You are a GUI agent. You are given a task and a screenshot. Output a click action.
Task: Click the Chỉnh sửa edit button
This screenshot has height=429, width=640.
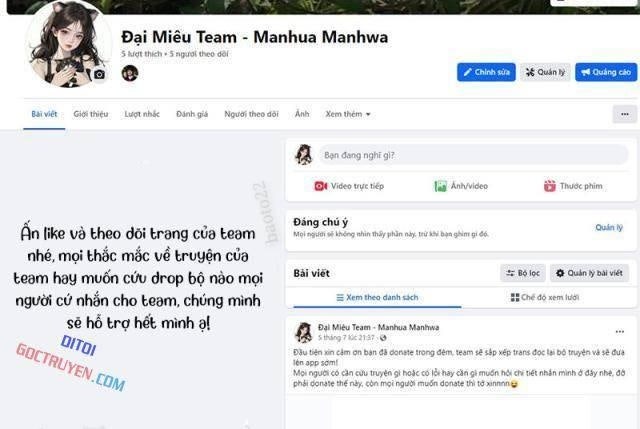point(486,72)
